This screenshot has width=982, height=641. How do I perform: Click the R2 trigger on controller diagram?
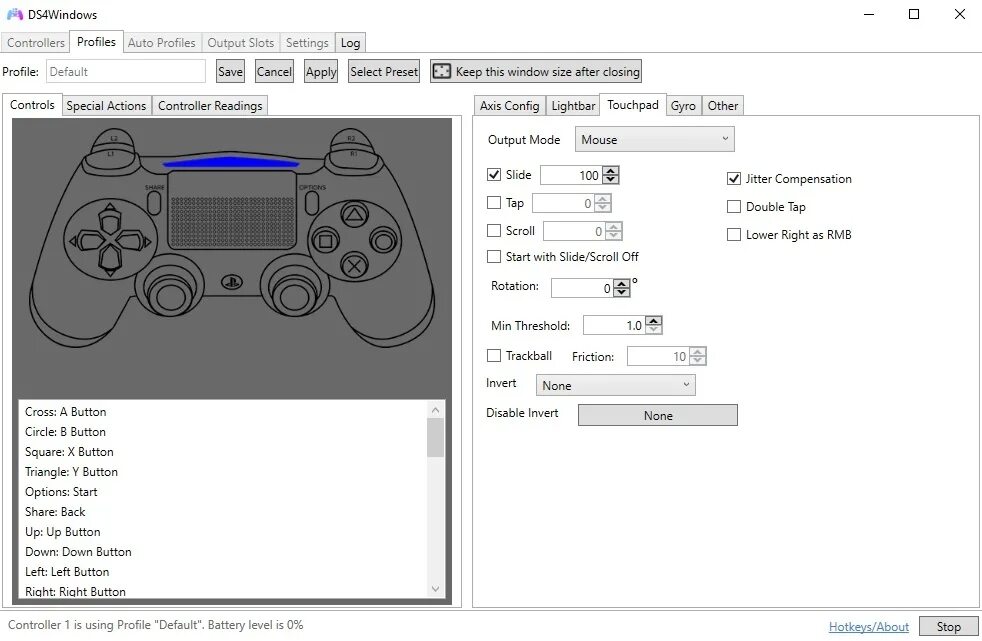pyautogui.click(x=351, y=139)
